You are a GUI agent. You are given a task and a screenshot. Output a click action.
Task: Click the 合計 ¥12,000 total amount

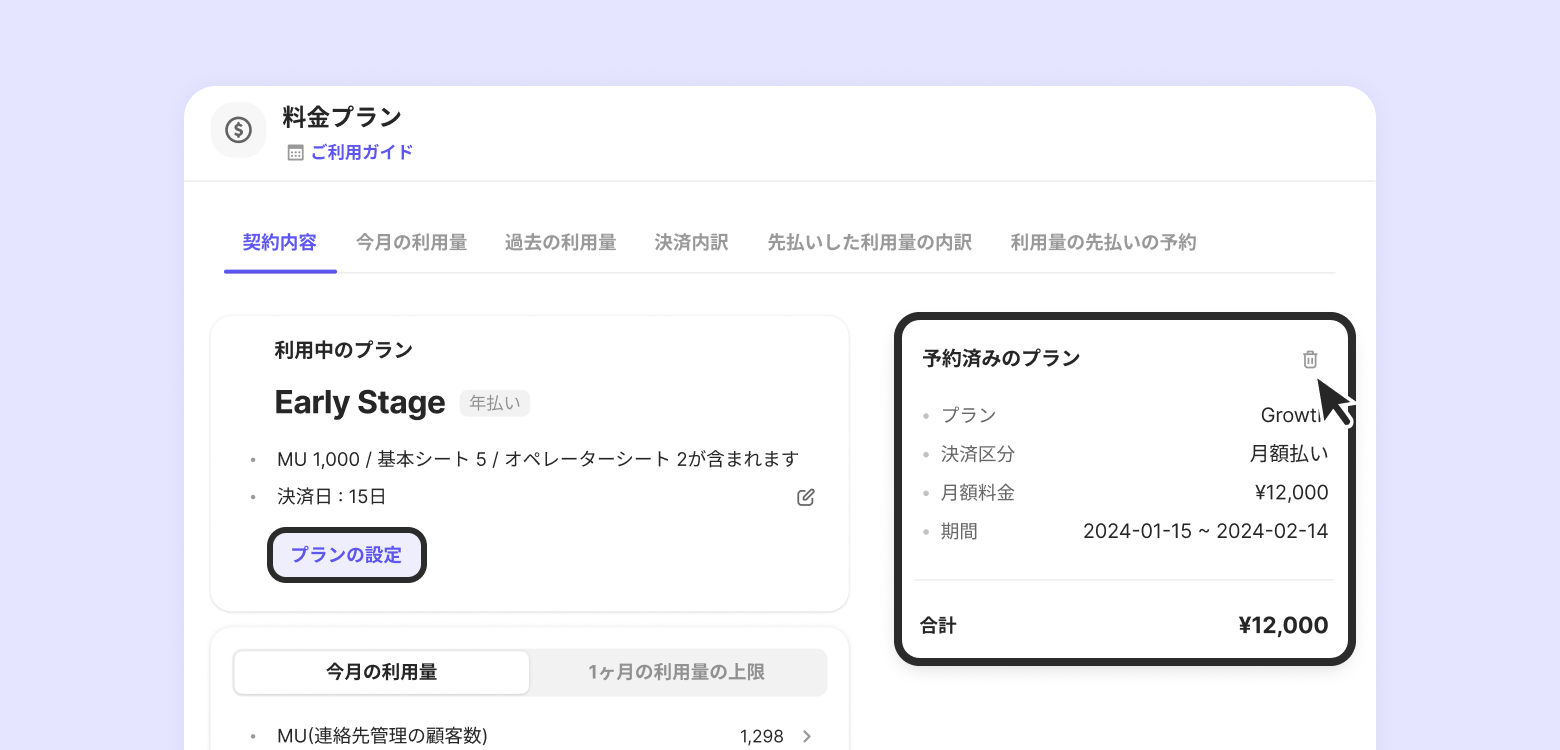click(x=1283, y=626)
